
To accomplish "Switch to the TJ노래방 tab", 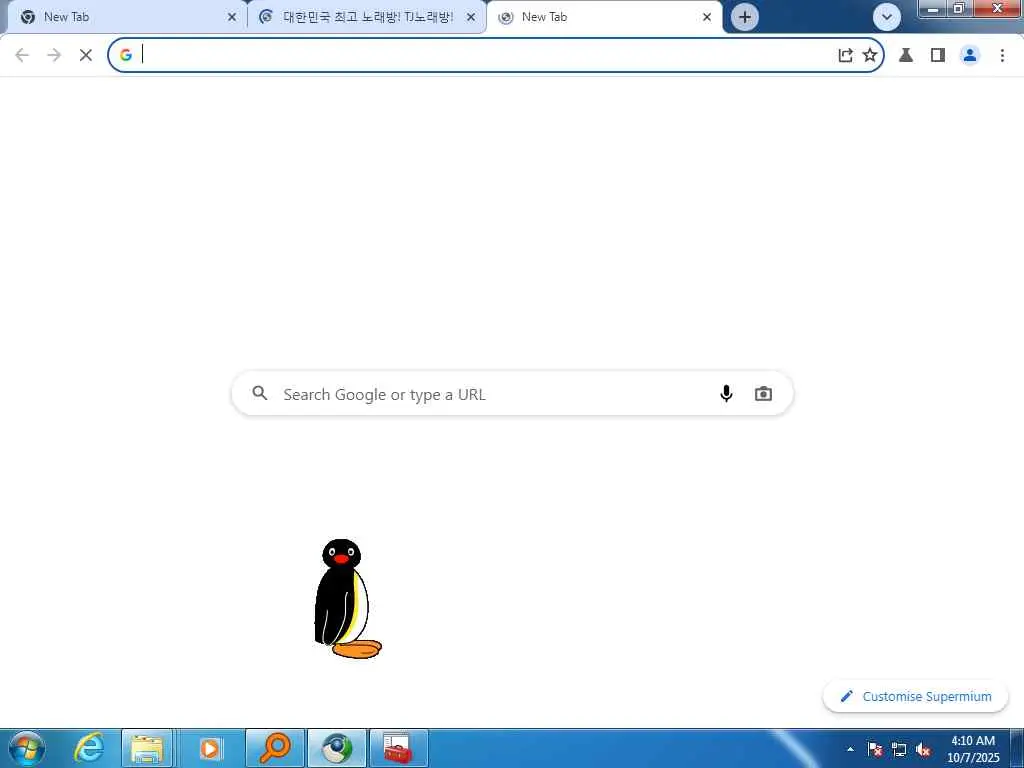I will [x=367, y=17].
